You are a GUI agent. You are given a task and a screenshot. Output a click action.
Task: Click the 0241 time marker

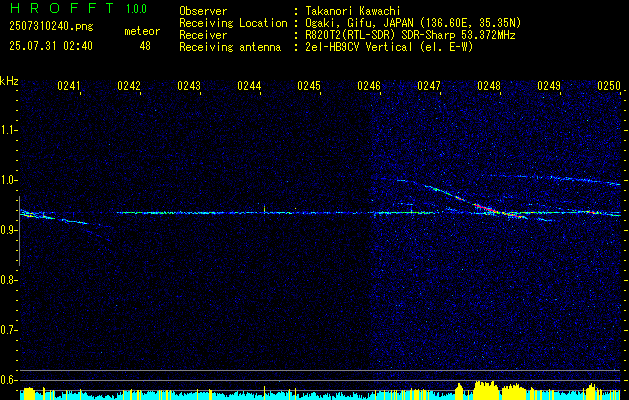pyautogui.click(x=69, y=85)
